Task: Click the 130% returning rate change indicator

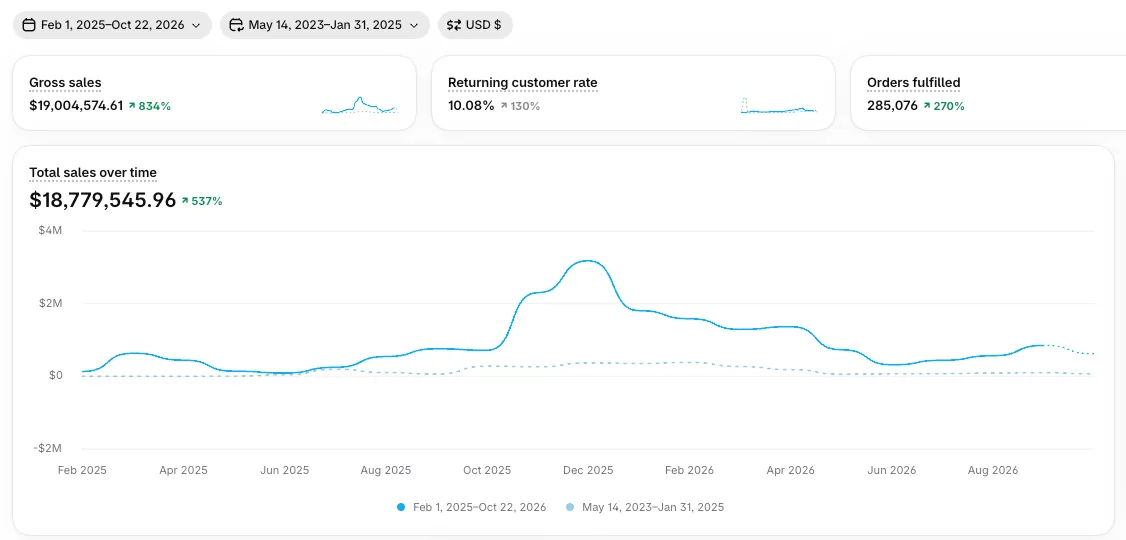Action: (520, 106)
